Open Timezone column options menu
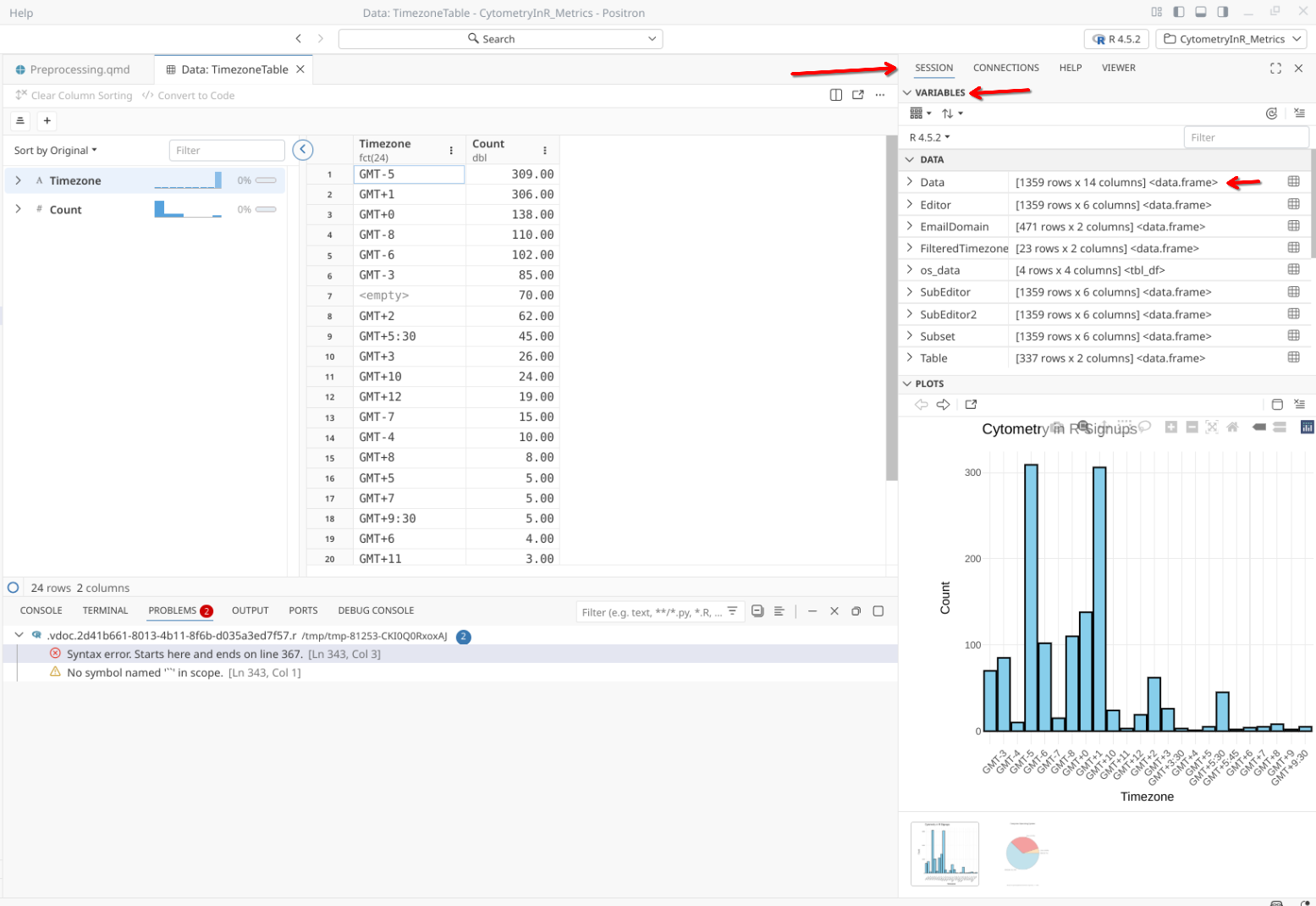This screenshot has width=1316, height=906. pyautogui.click(x=451, y=151)
